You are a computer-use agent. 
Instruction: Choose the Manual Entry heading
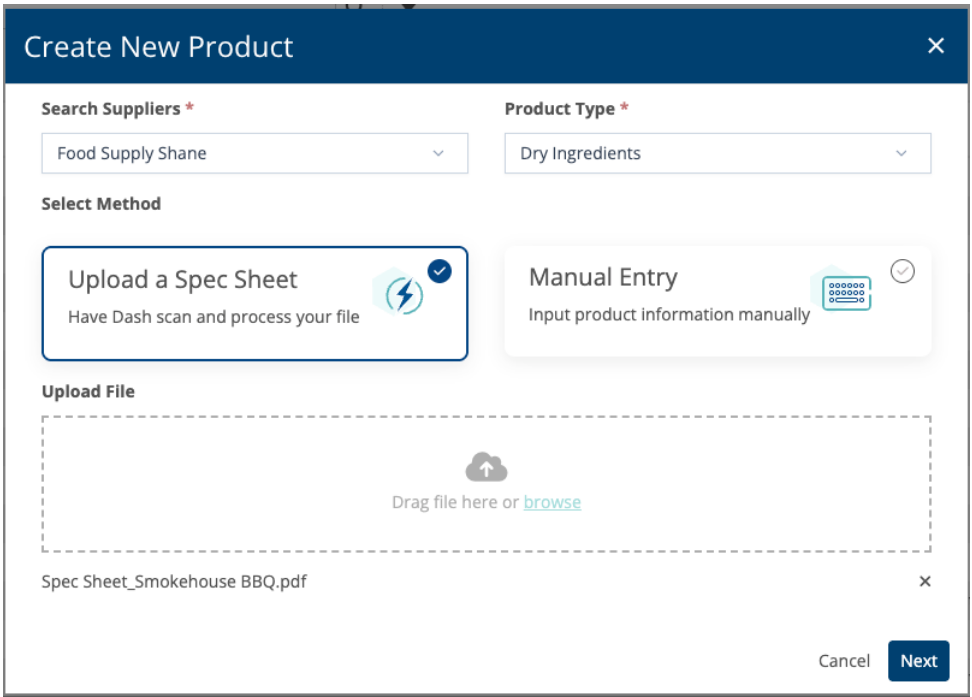pyautogui.click(x=603, y=278)
